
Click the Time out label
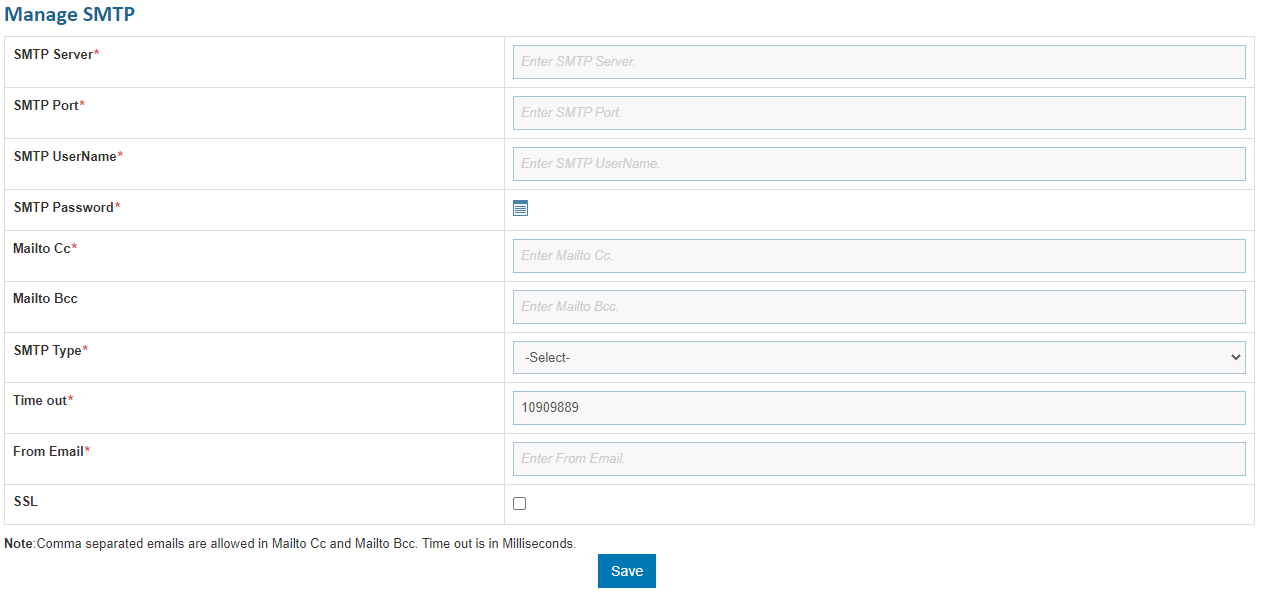(39, 399)
